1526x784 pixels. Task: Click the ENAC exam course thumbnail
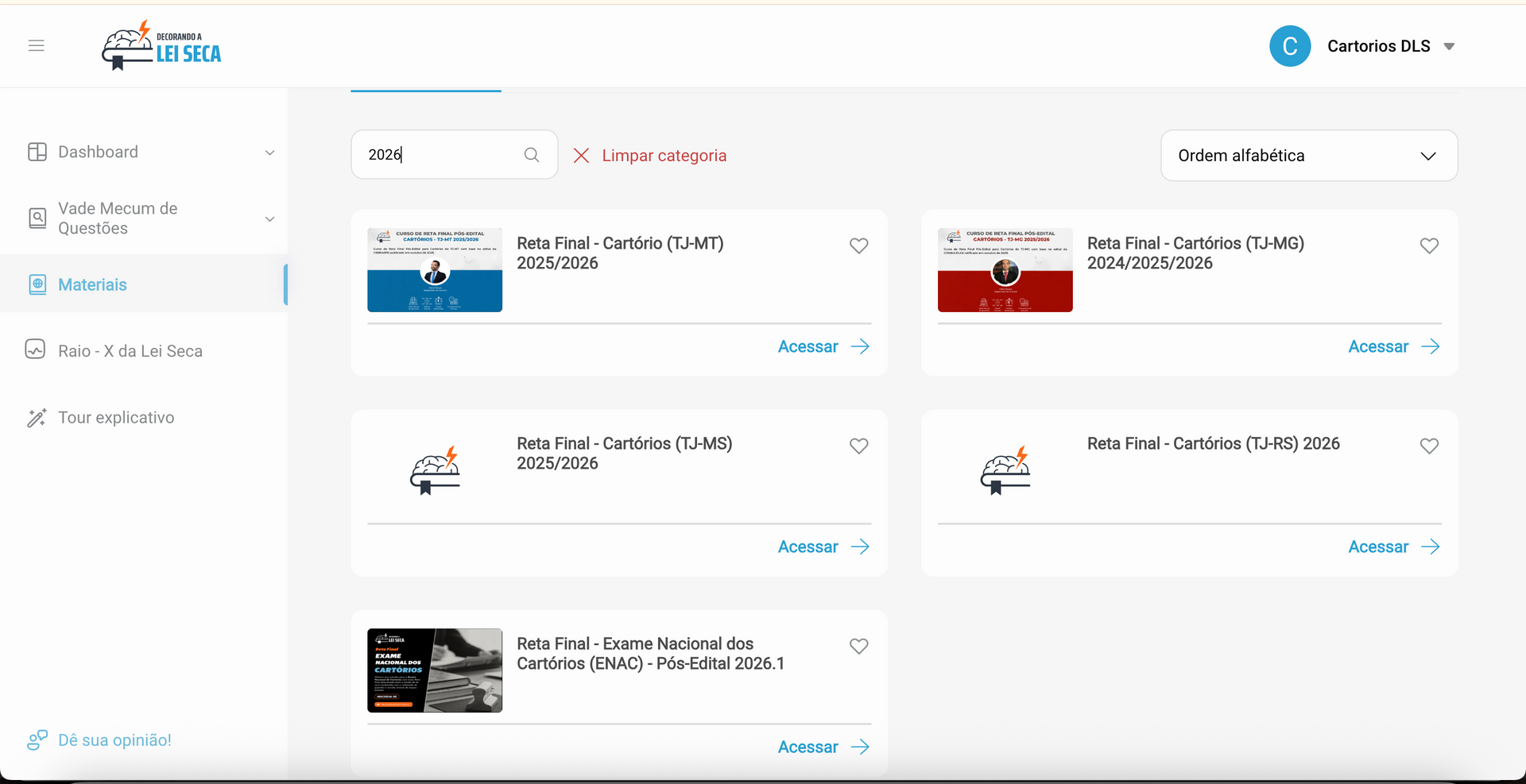tap(435, 670)
